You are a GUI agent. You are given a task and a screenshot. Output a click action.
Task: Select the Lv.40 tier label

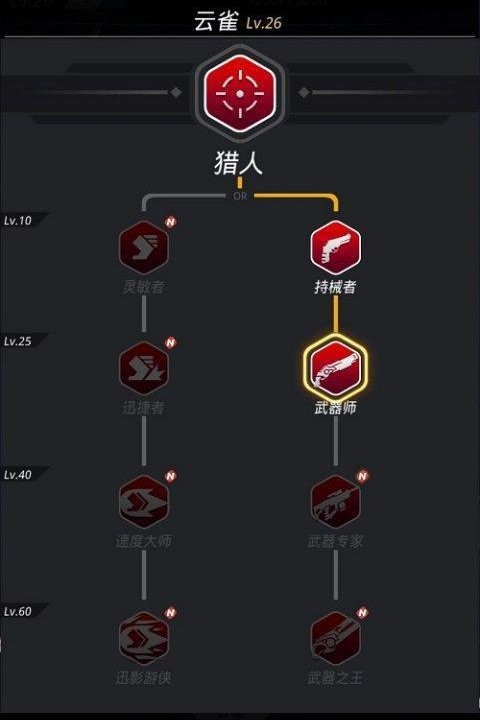tap(18, 474)
